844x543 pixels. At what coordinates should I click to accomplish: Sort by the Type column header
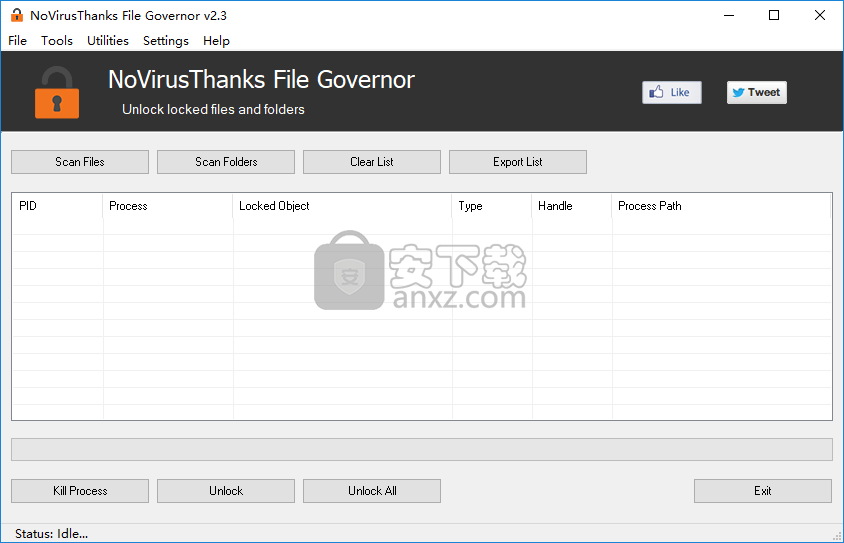pyautogui.click(x=492, y=206)
